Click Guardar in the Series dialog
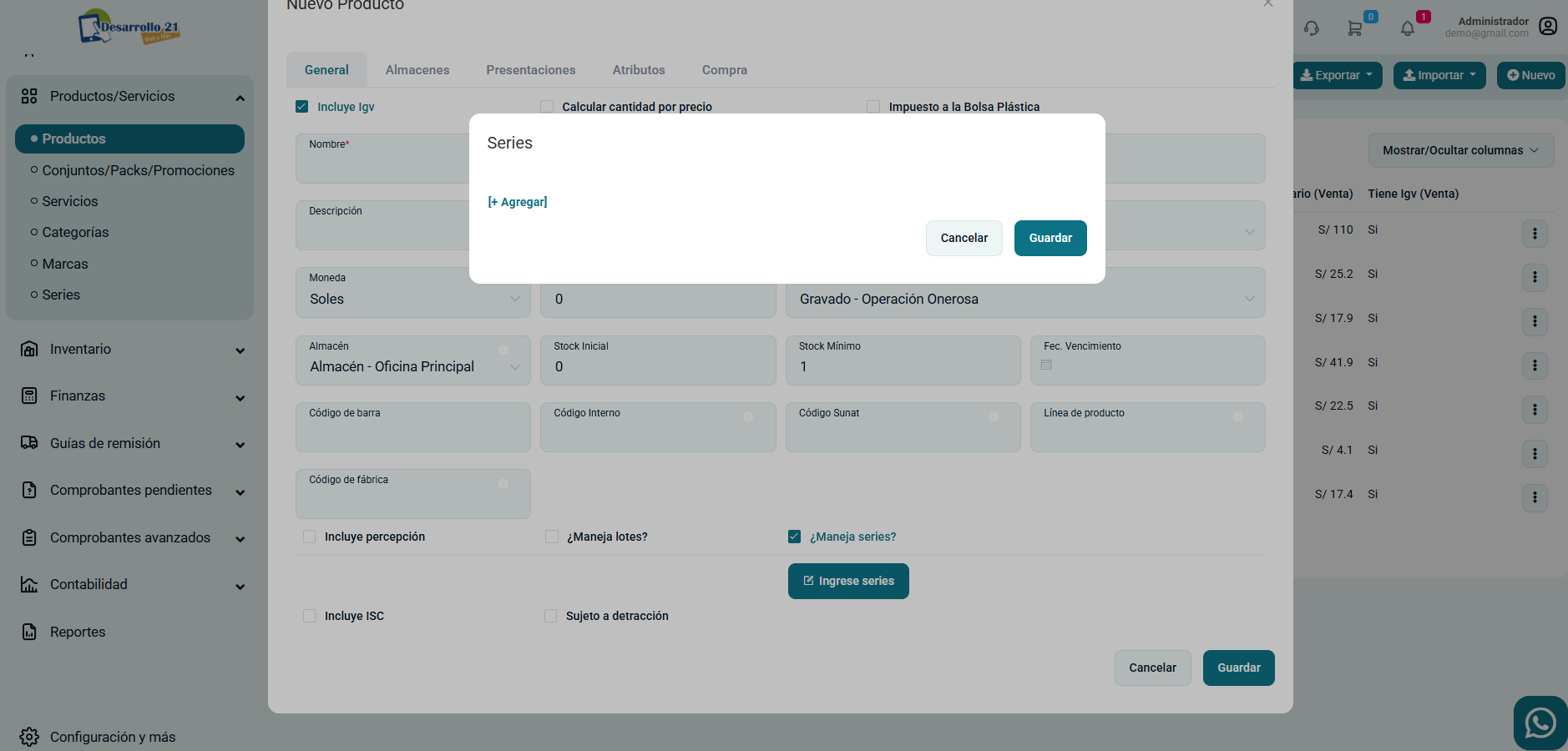The image size is (1568, 751). [x=1050, y=238]
